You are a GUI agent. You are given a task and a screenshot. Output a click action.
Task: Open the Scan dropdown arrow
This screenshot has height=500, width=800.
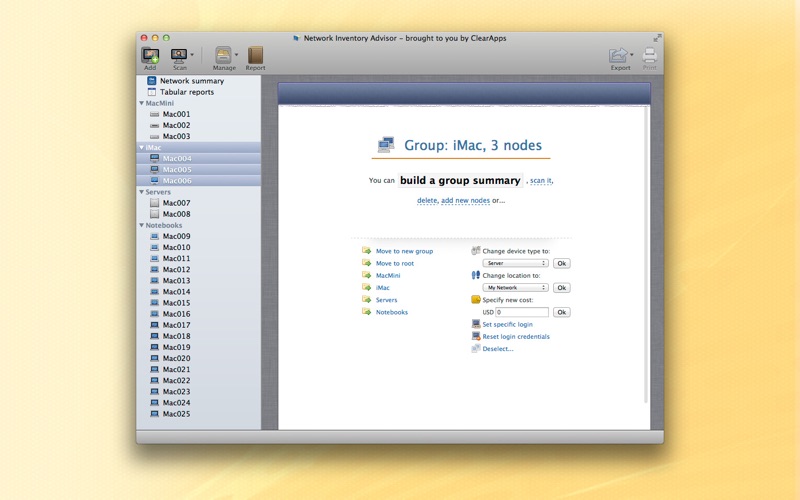click(192, 55)
